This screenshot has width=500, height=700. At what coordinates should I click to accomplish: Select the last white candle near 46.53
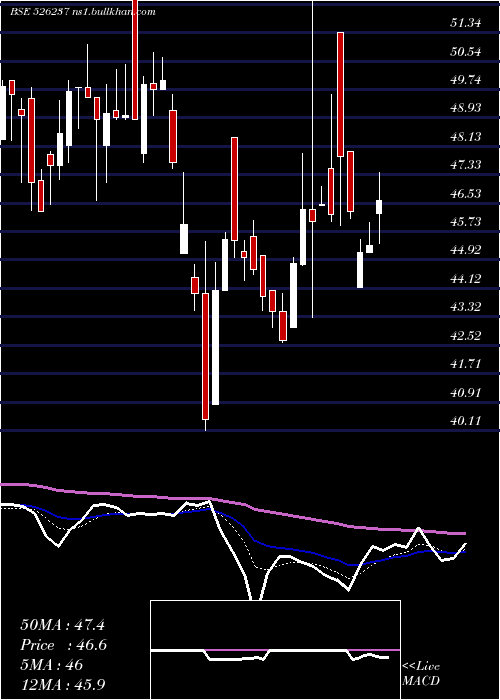click(x=379, y=207)
